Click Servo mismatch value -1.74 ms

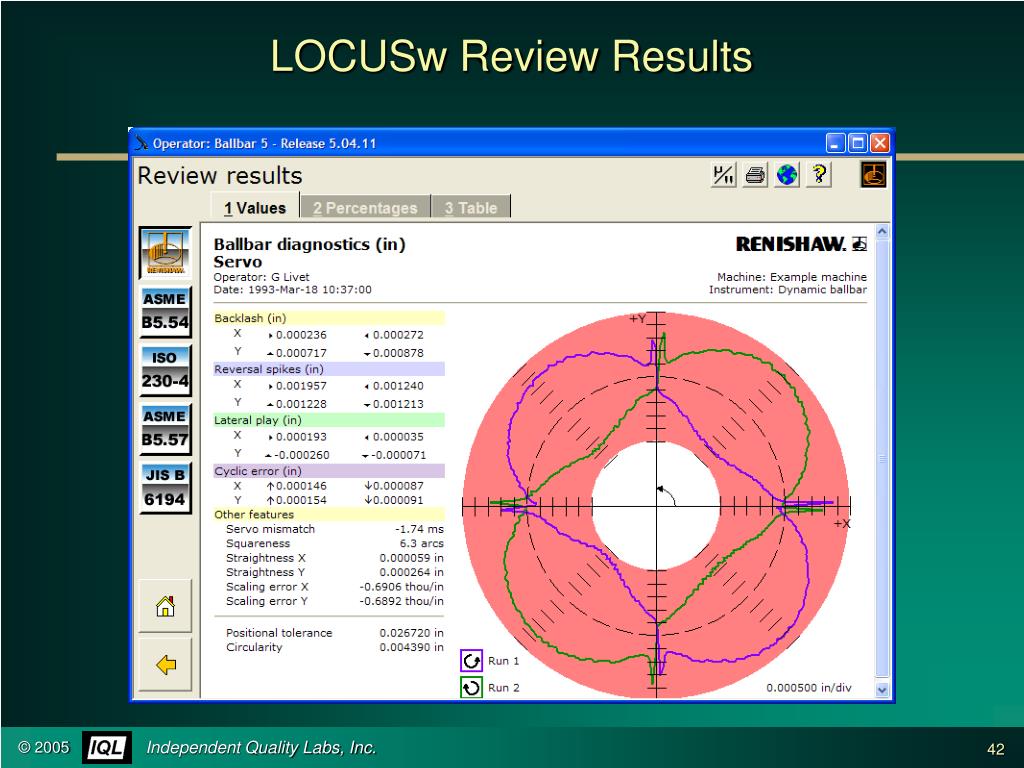click(419, 529)
